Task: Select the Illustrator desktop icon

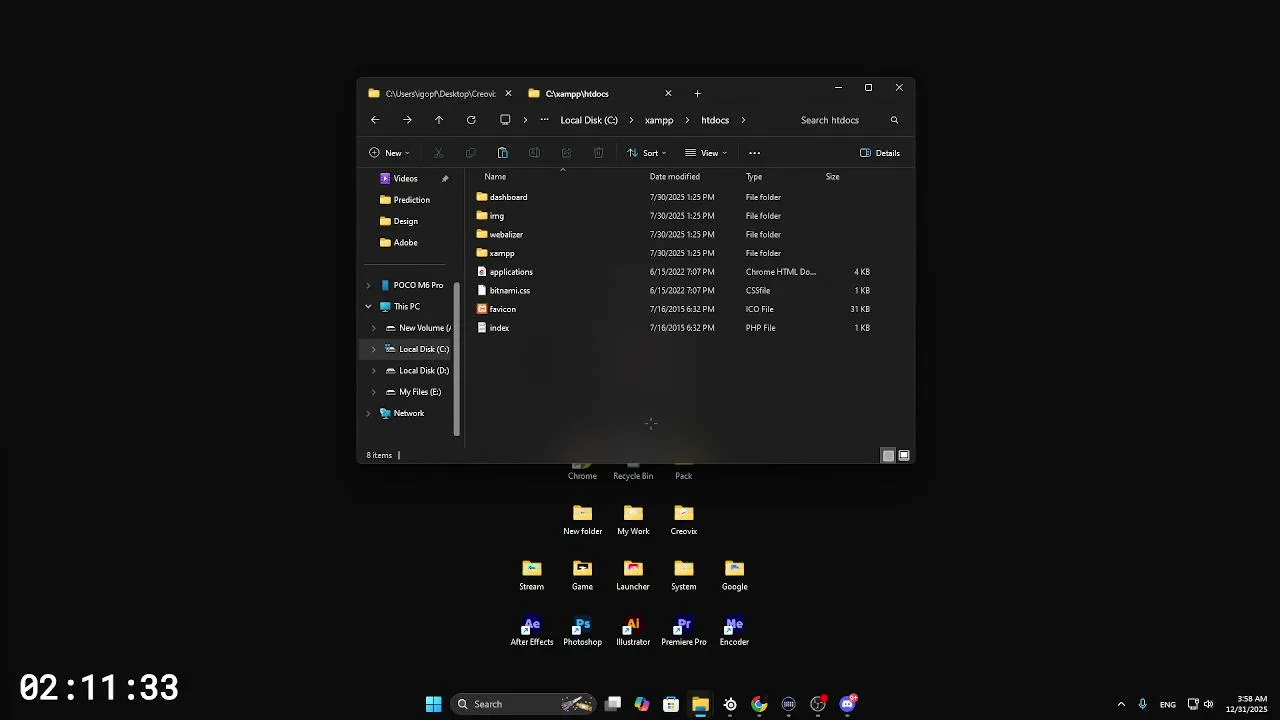Action: [633, 631]
